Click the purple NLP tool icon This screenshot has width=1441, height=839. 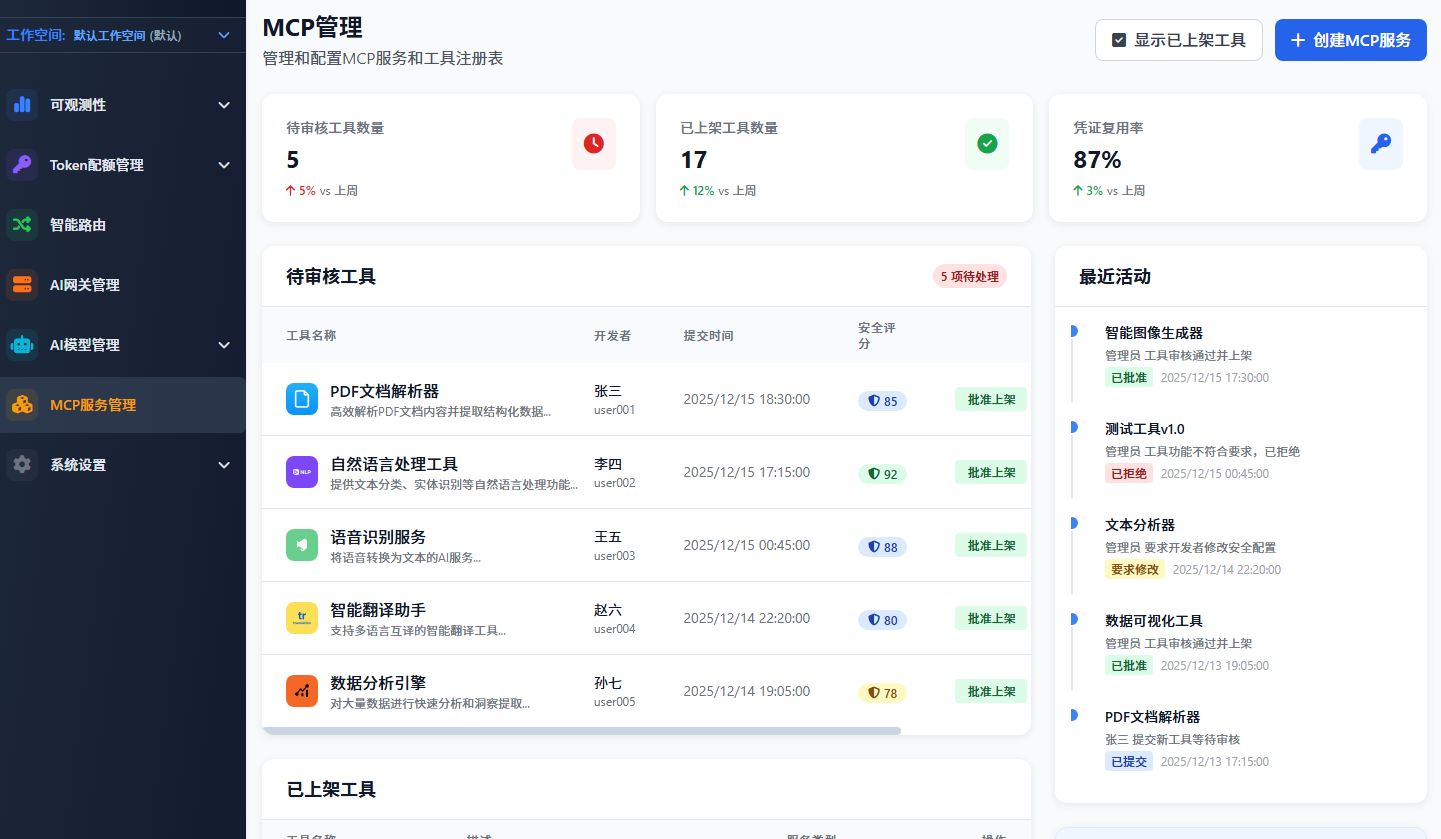[x=302, y=472]
